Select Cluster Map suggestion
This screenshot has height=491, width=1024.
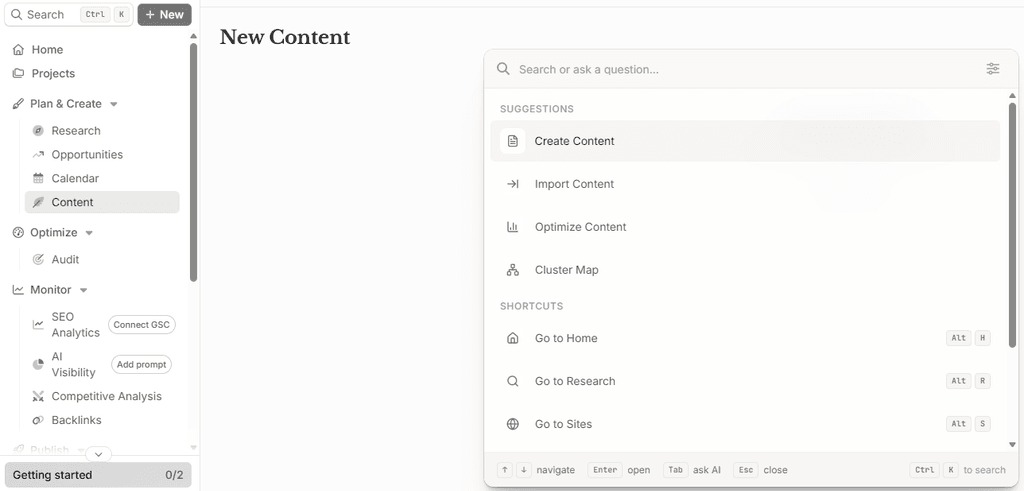click(745, 270)
